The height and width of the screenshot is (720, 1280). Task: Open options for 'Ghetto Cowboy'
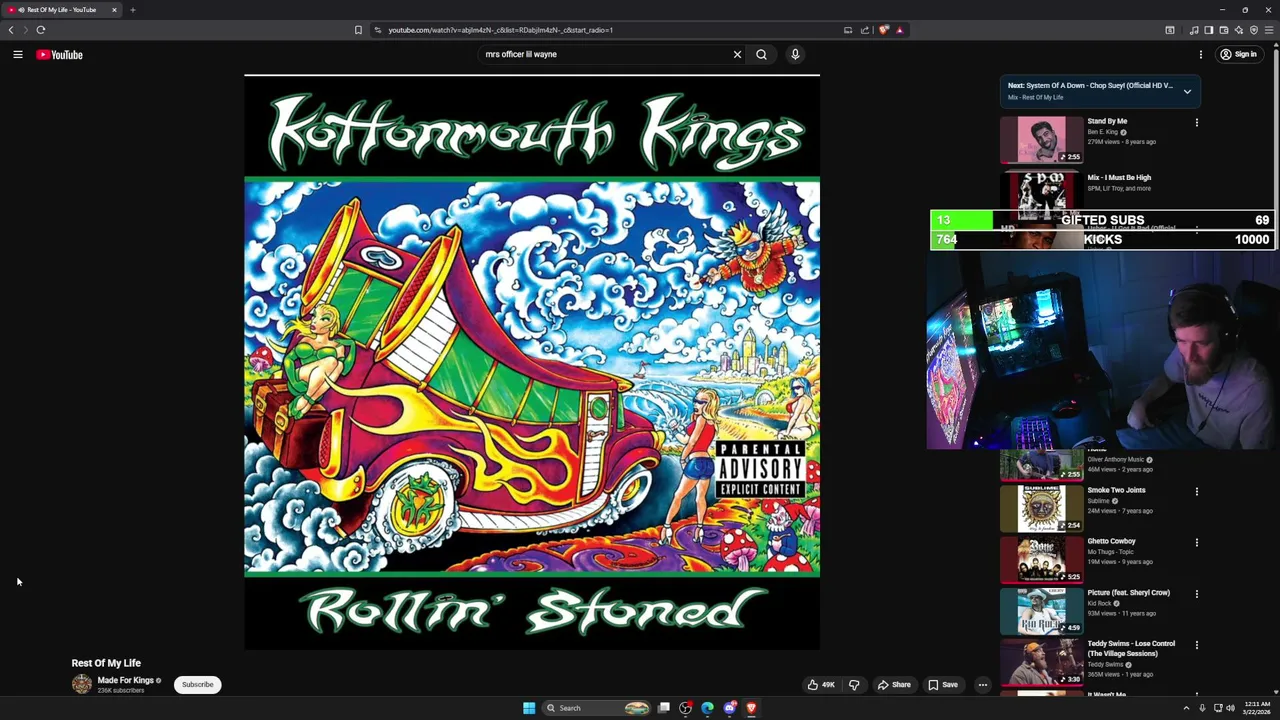coord(1196,543)
